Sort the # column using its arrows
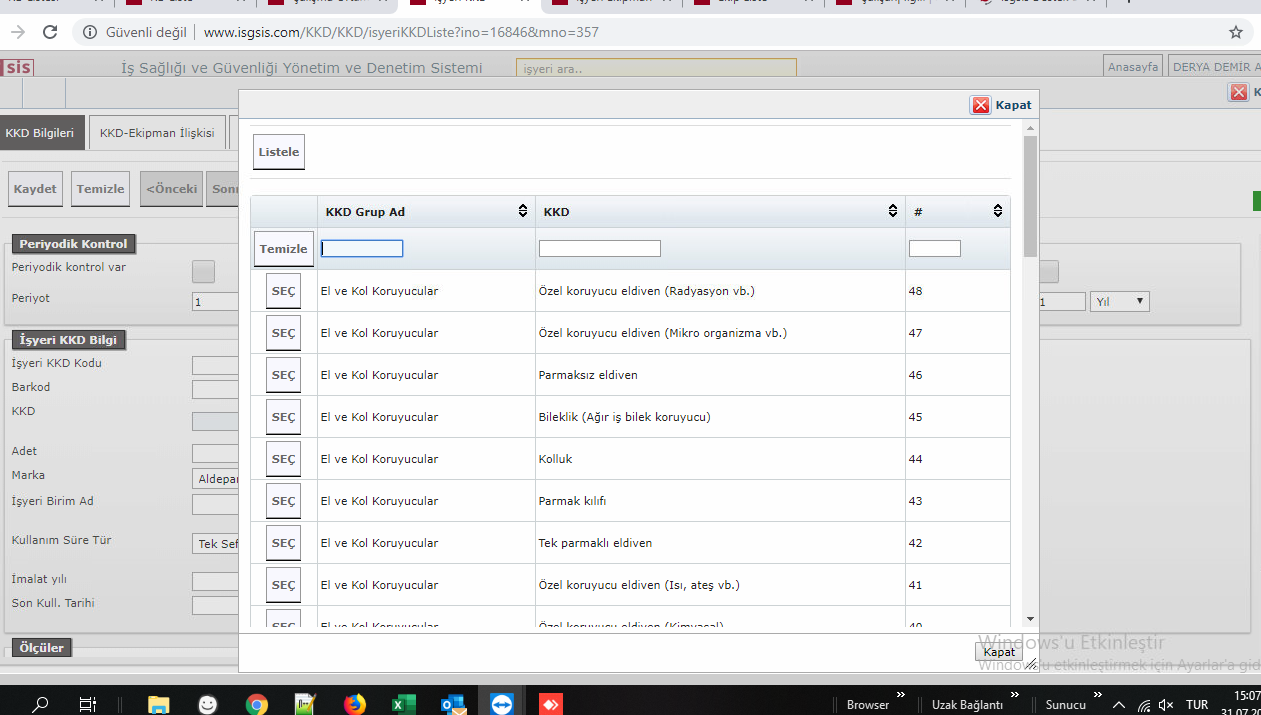 (997, 211)
